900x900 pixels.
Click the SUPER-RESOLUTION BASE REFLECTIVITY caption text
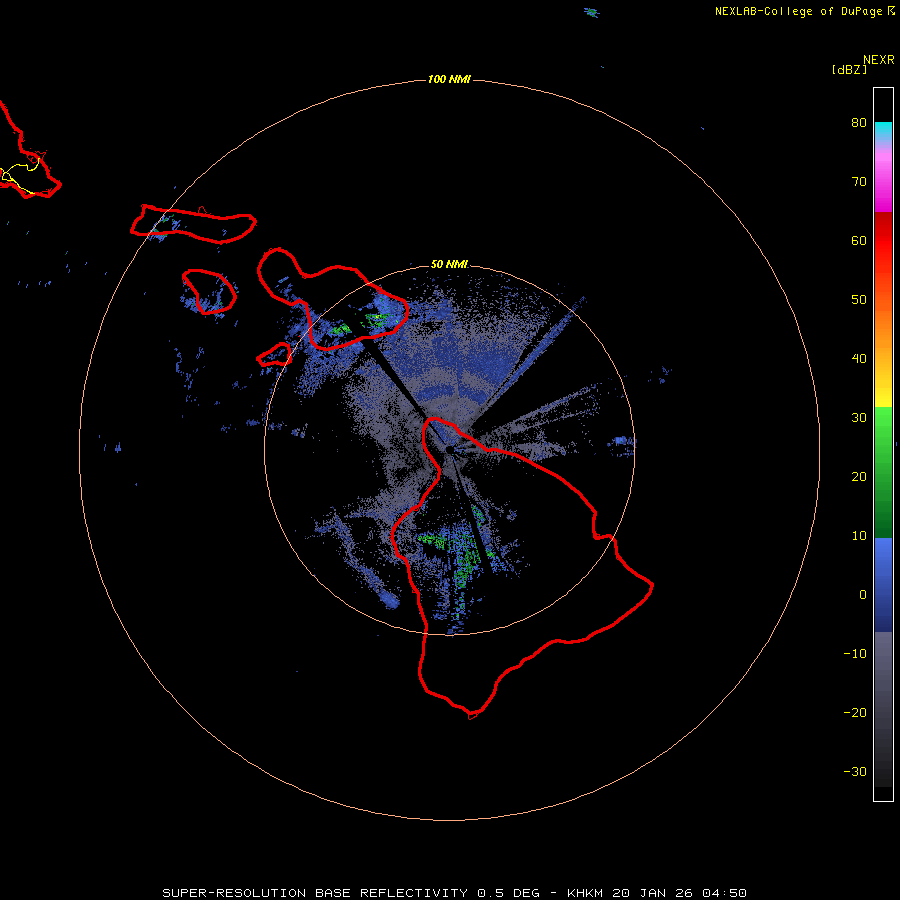(x=315, y=893)
